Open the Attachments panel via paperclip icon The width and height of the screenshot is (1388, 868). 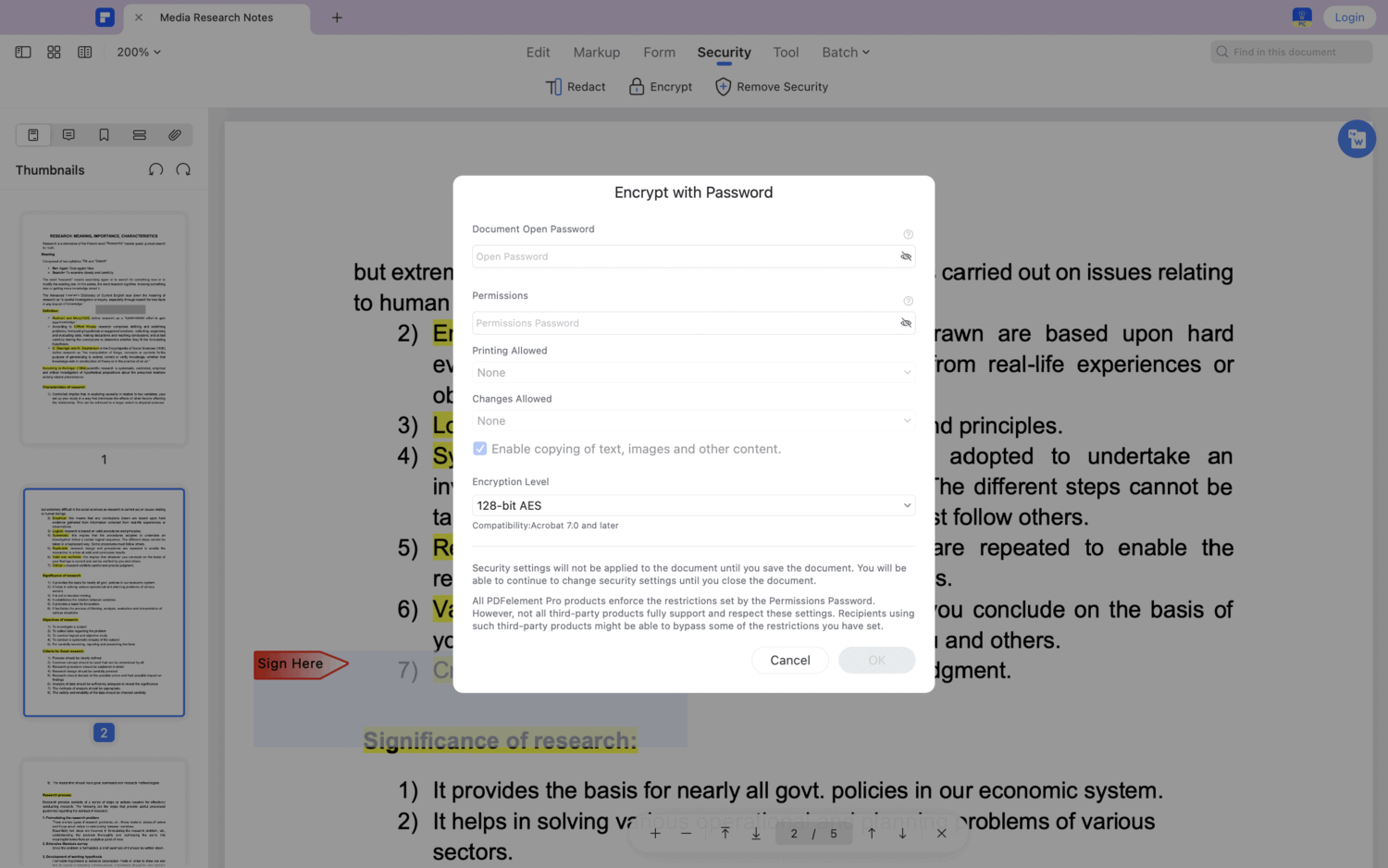pos(174,134)
